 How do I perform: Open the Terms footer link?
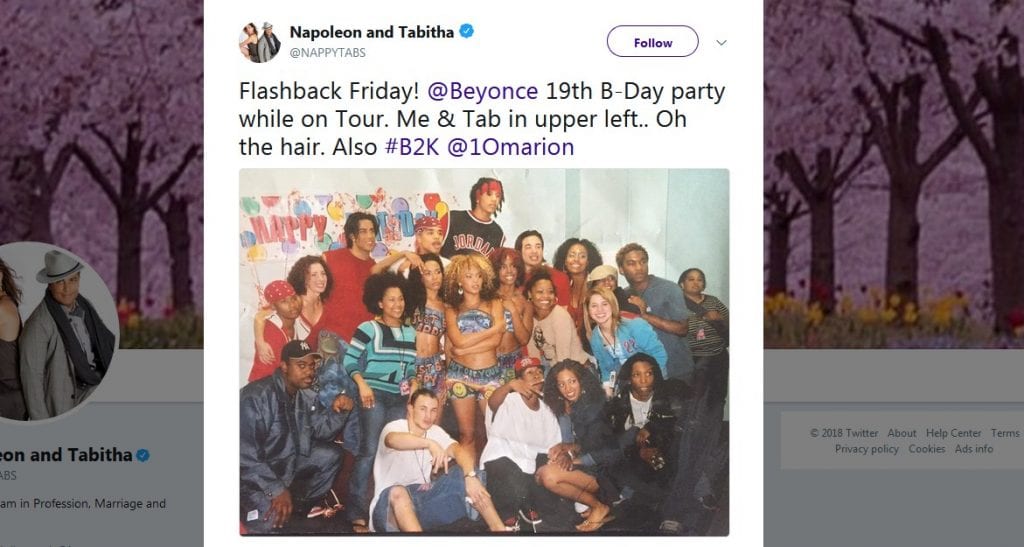point(1004,433)
